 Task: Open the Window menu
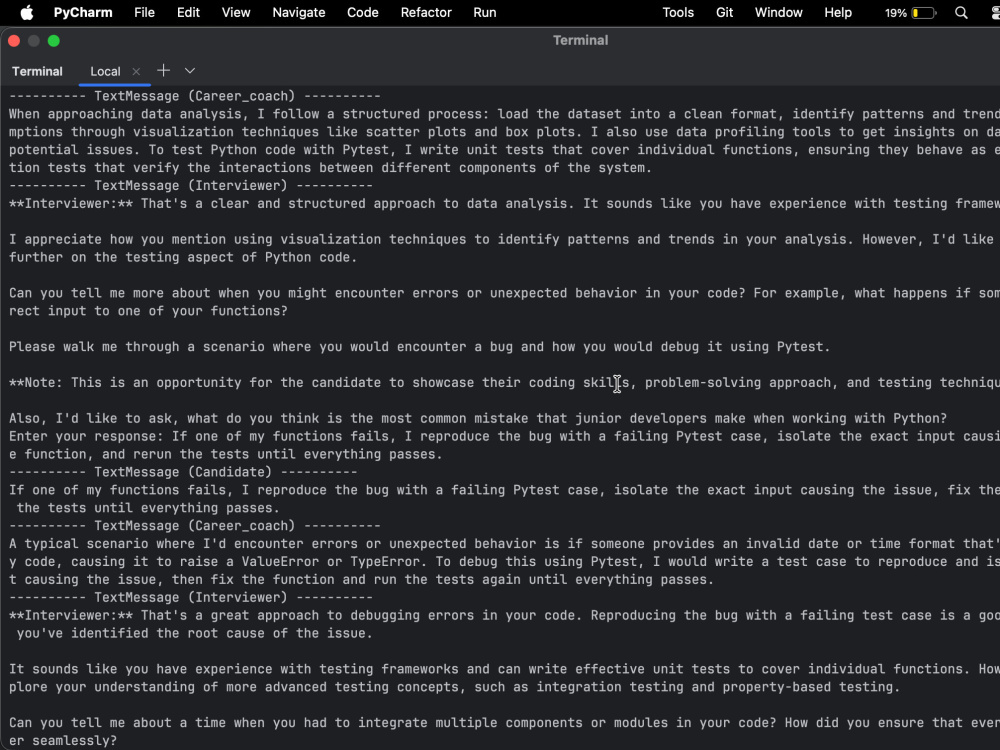779,13
